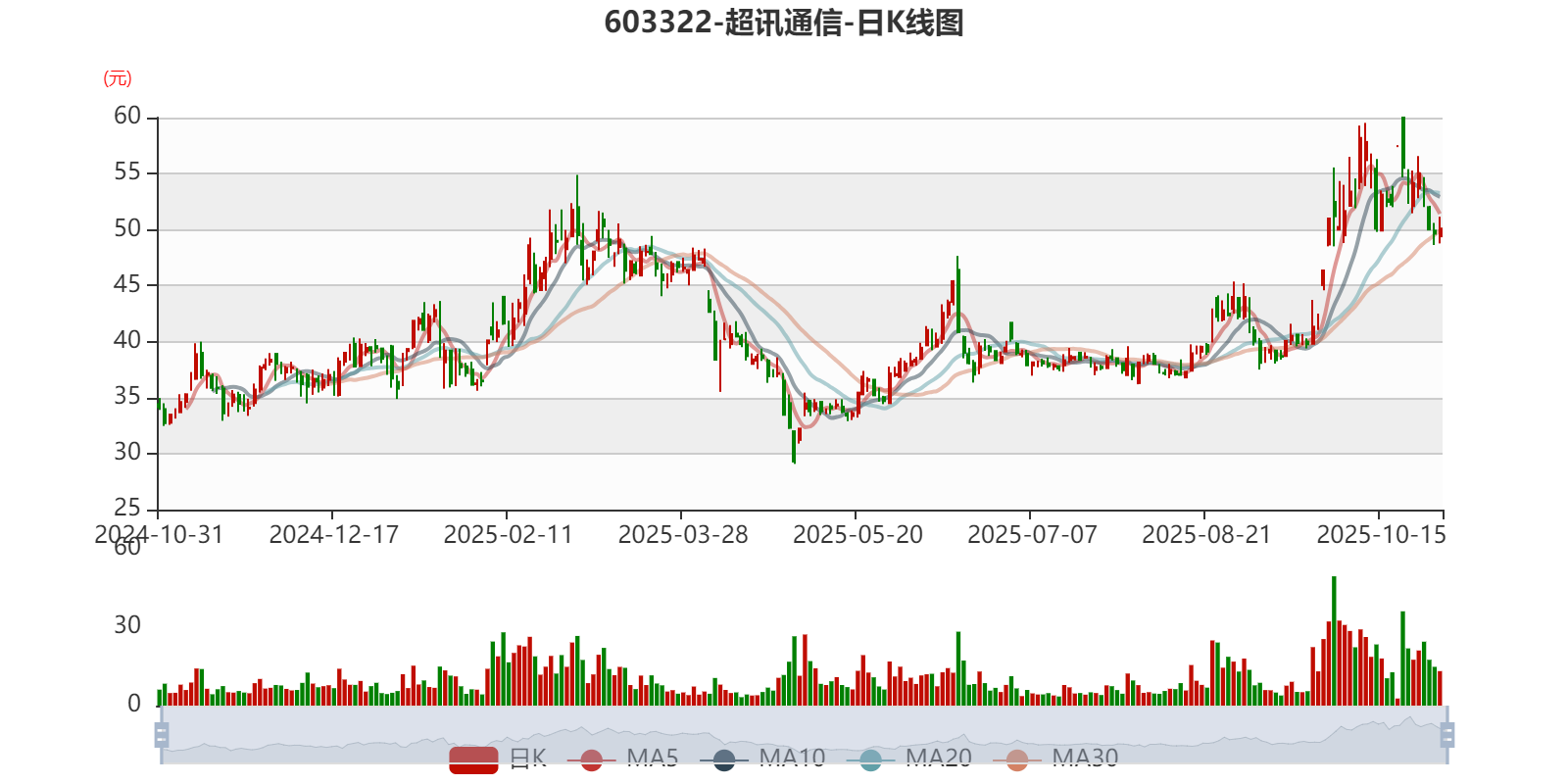Click the 55 price axis label

coord(127,172)
